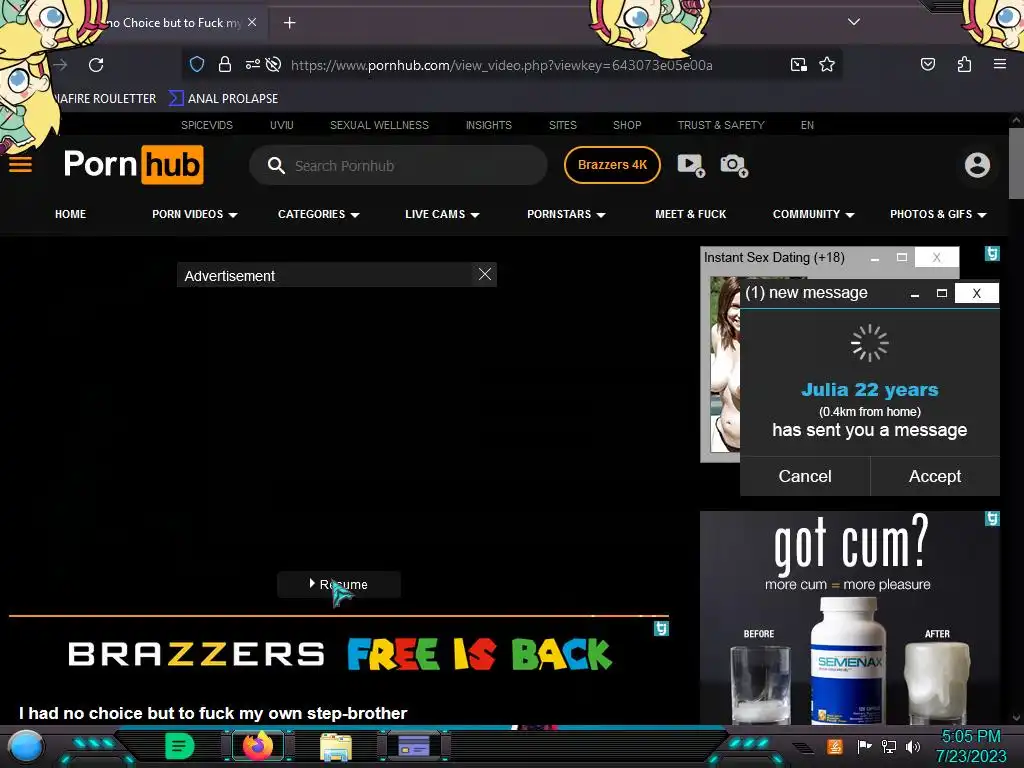The image size is (1024, 768).
Task: Maximize the new message popup
Action: coord(941,293)
